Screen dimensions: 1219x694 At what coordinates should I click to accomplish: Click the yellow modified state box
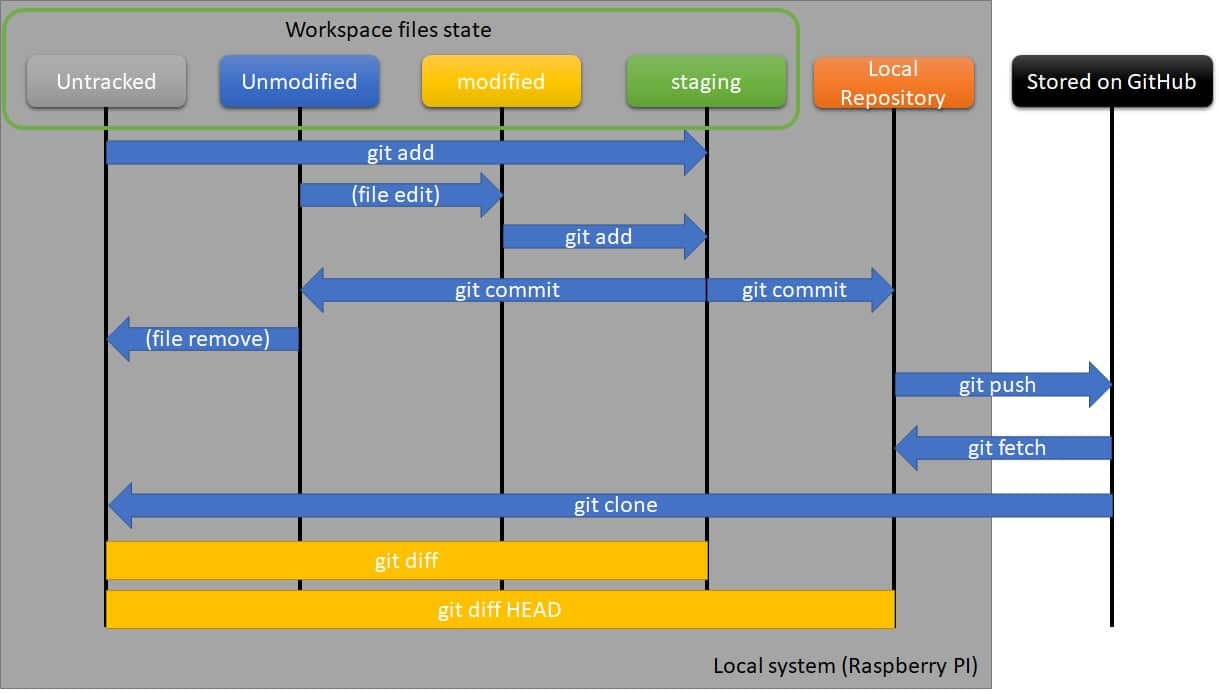(501, 82)
